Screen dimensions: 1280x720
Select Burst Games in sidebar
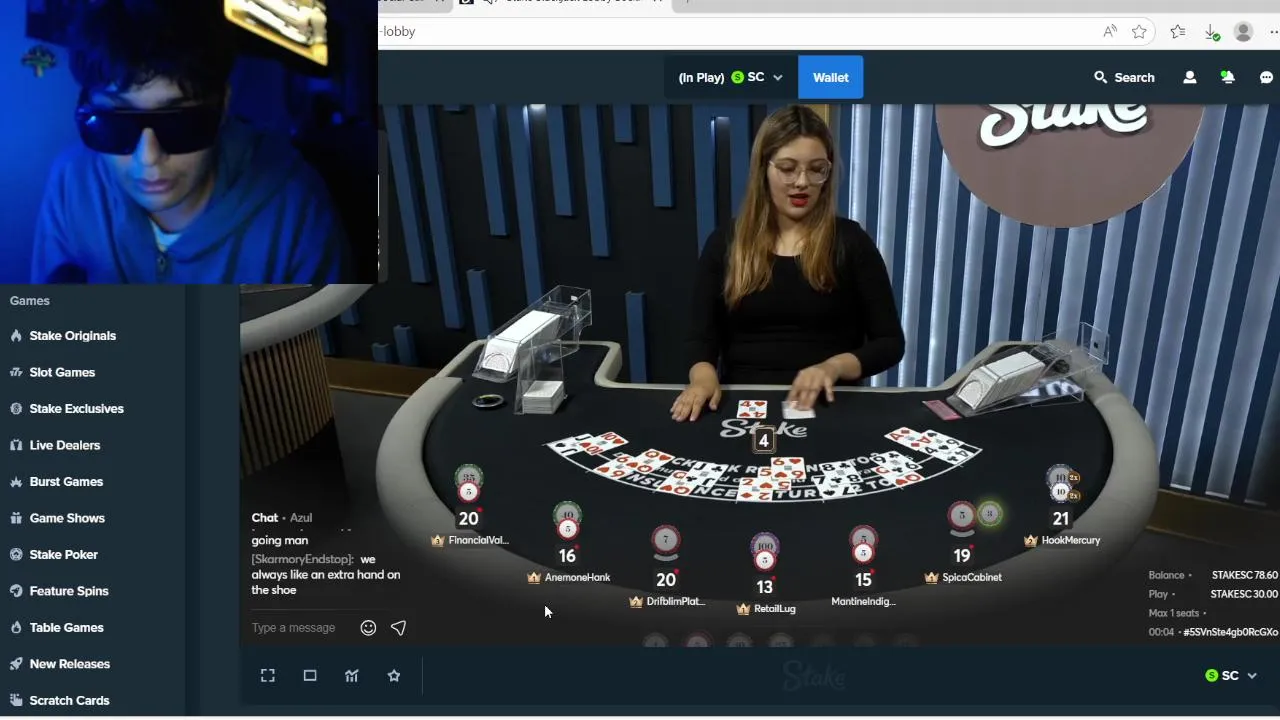(66, 482)
